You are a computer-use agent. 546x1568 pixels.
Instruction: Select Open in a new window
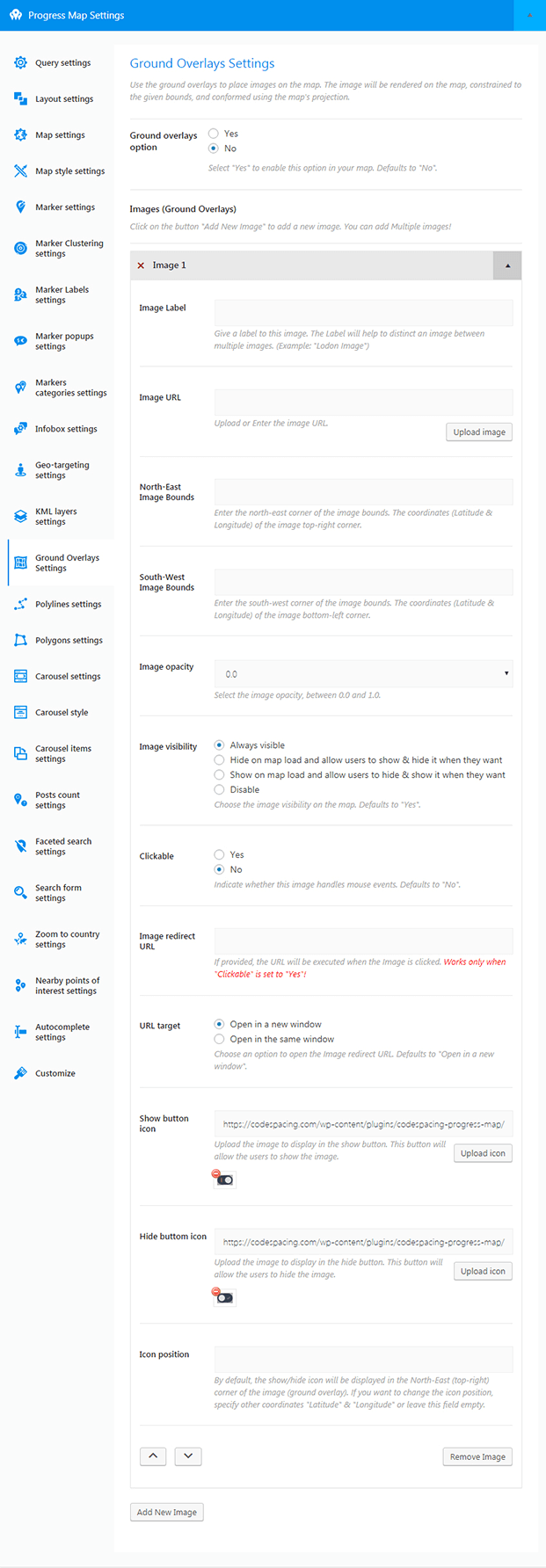tap(220, 1024)
